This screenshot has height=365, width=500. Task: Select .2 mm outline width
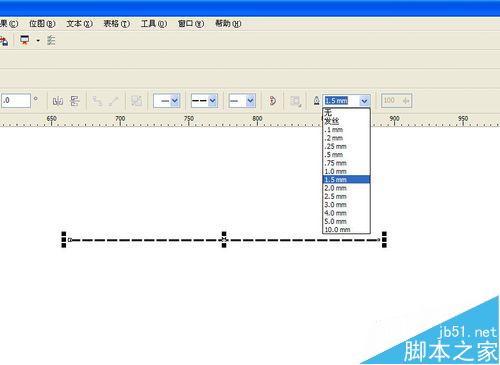tap(346, 138)
